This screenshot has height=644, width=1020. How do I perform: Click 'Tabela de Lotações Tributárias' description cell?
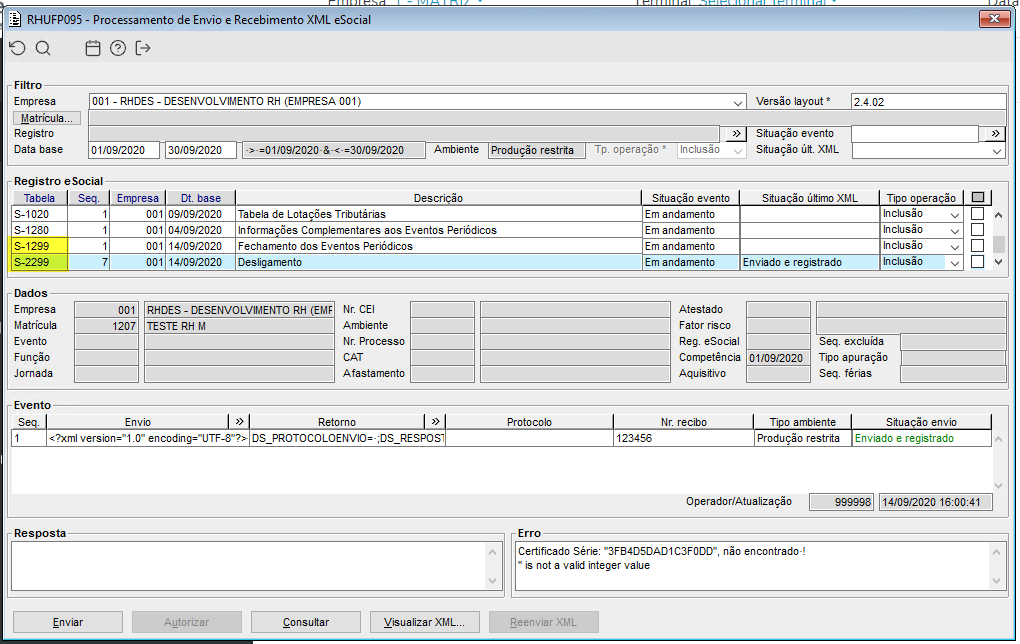[x=438, y=214]
